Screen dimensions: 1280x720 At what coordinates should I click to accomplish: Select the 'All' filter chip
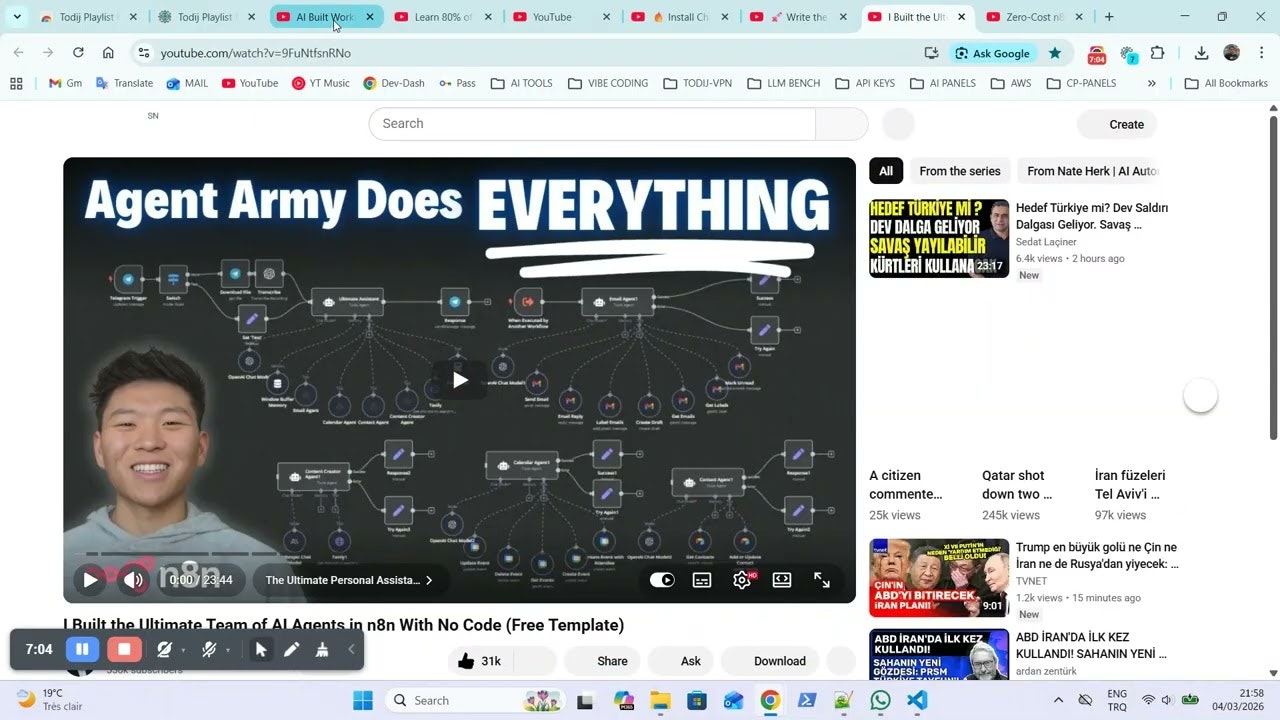click(886, 171)
